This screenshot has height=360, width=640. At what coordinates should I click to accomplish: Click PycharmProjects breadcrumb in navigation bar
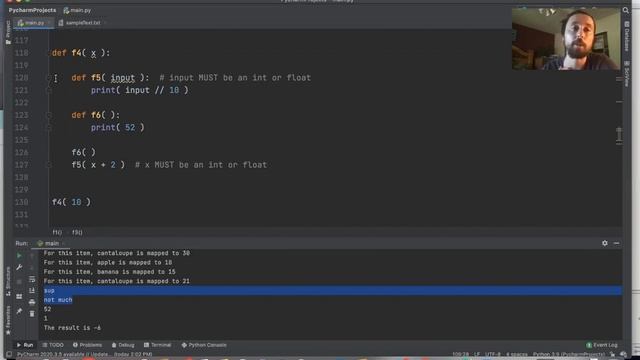(x=32, y=10)
